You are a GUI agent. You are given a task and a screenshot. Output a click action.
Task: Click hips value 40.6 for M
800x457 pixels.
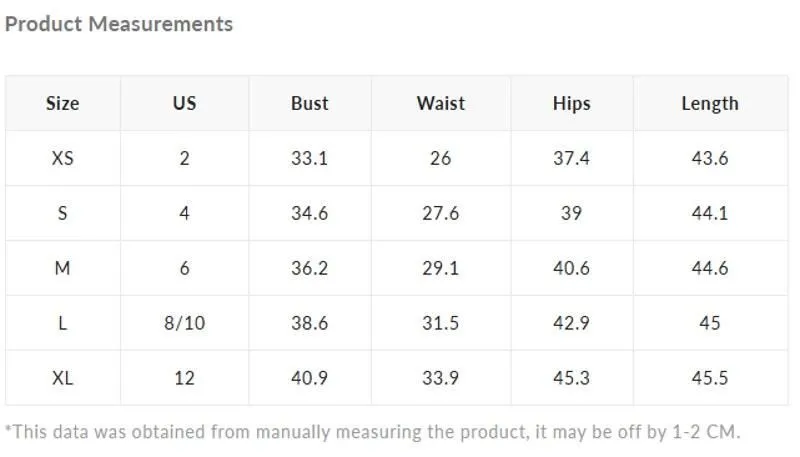(571, 268)
